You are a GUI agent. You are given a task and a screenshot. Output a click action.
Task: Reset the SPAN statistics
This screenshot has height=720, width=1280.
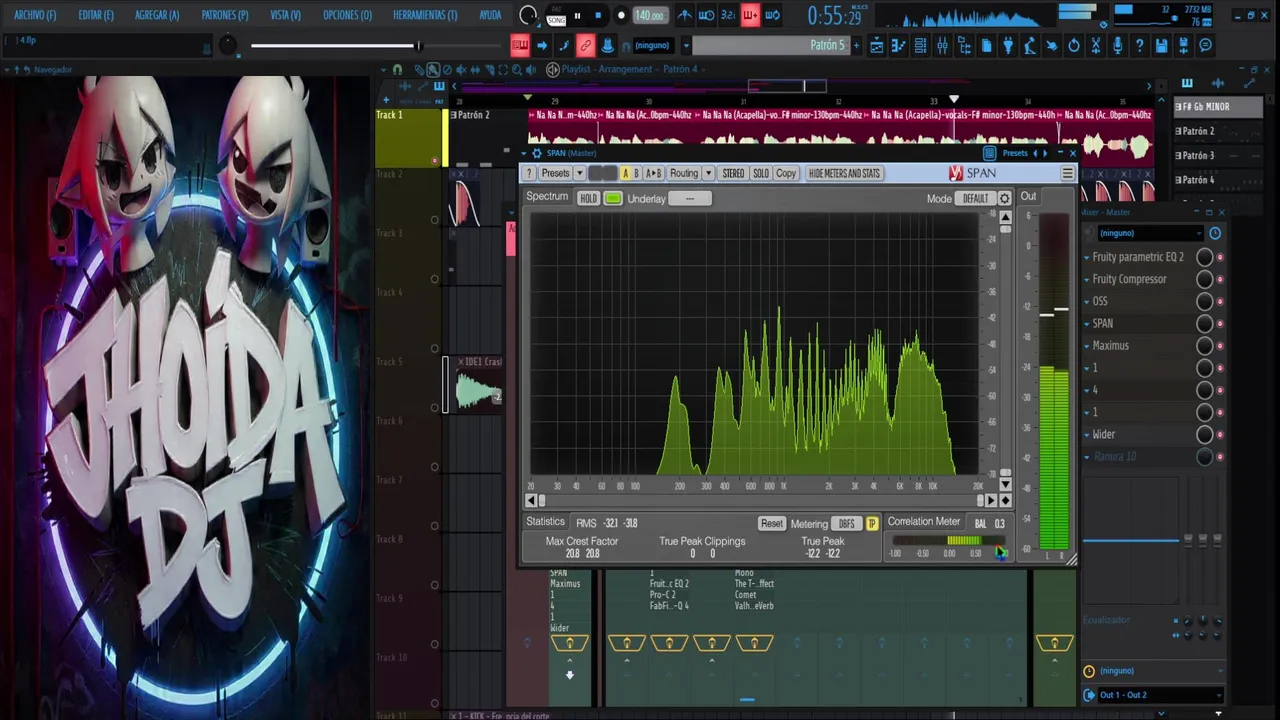click(771, 523)
